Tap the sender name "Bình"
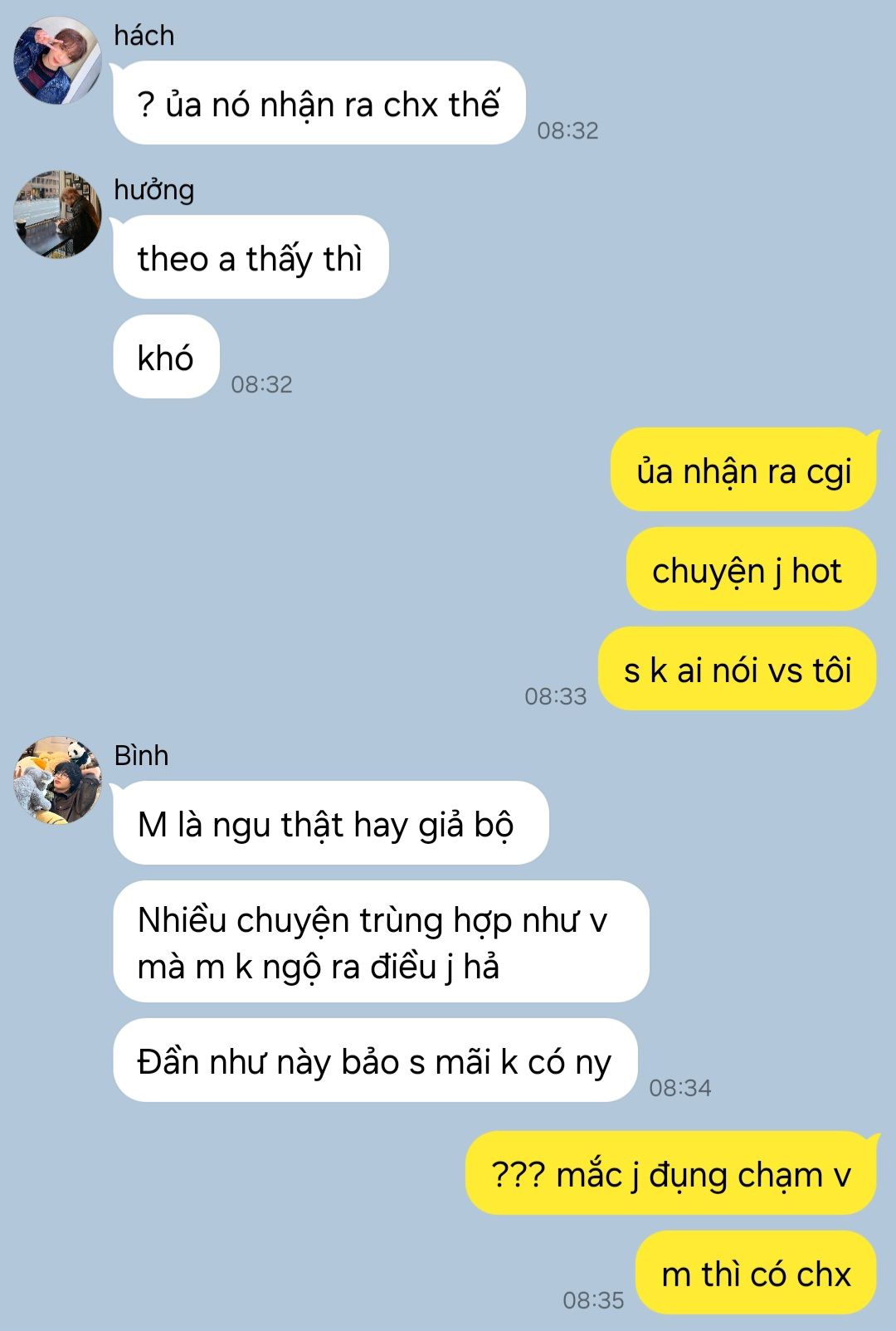Viewport: 896px width, 1331px height. 141,755
